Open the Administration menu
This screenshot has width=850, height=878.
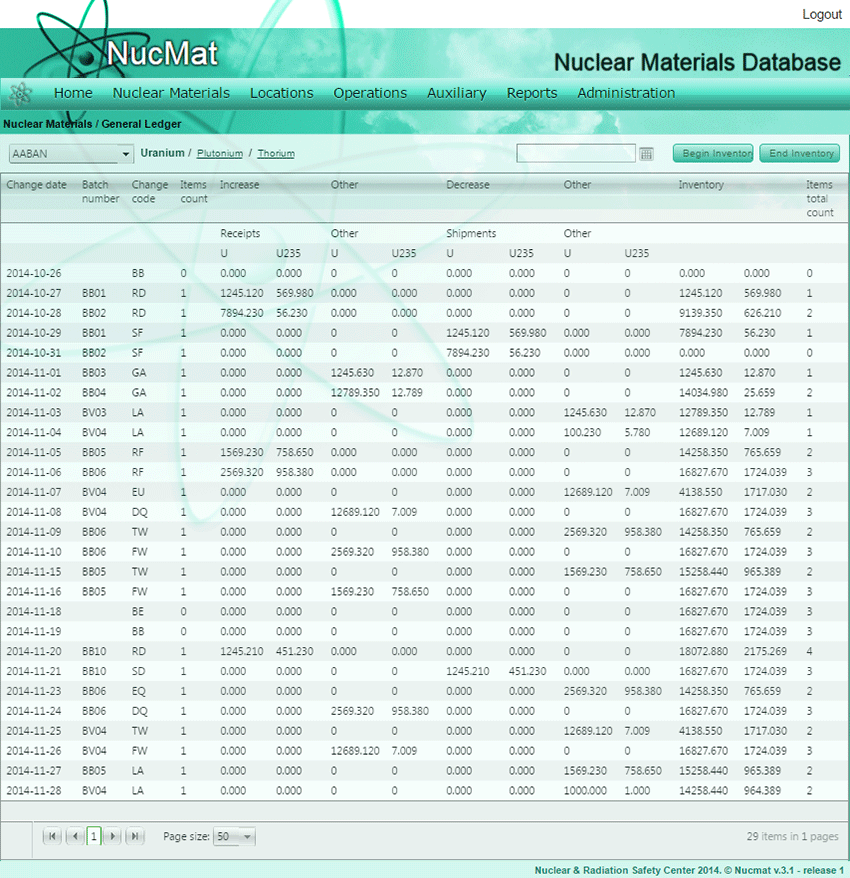click(626, 93)
